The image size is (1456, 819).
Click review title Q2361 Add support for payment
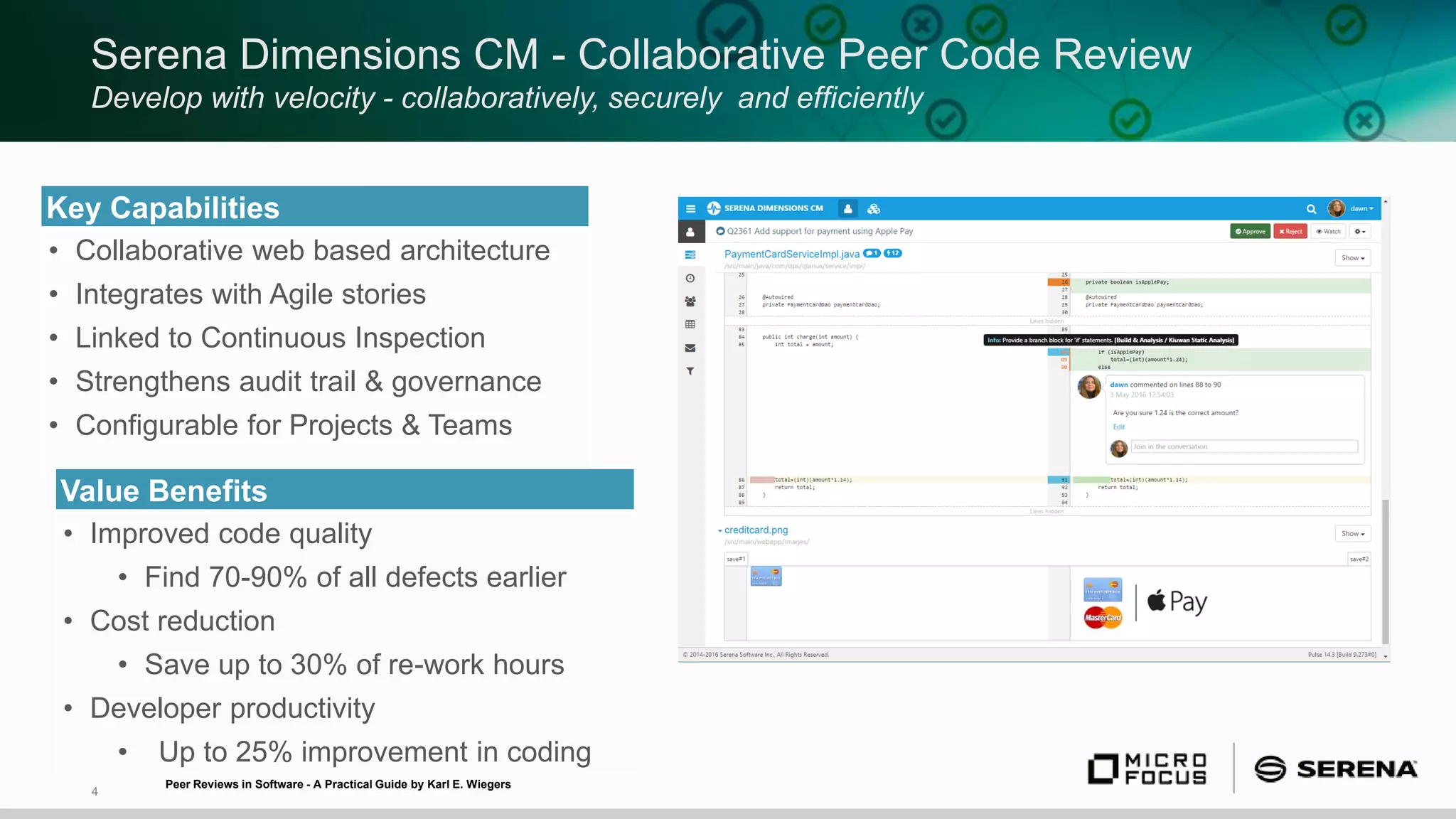pyautogui.click(x=820, y=231)
